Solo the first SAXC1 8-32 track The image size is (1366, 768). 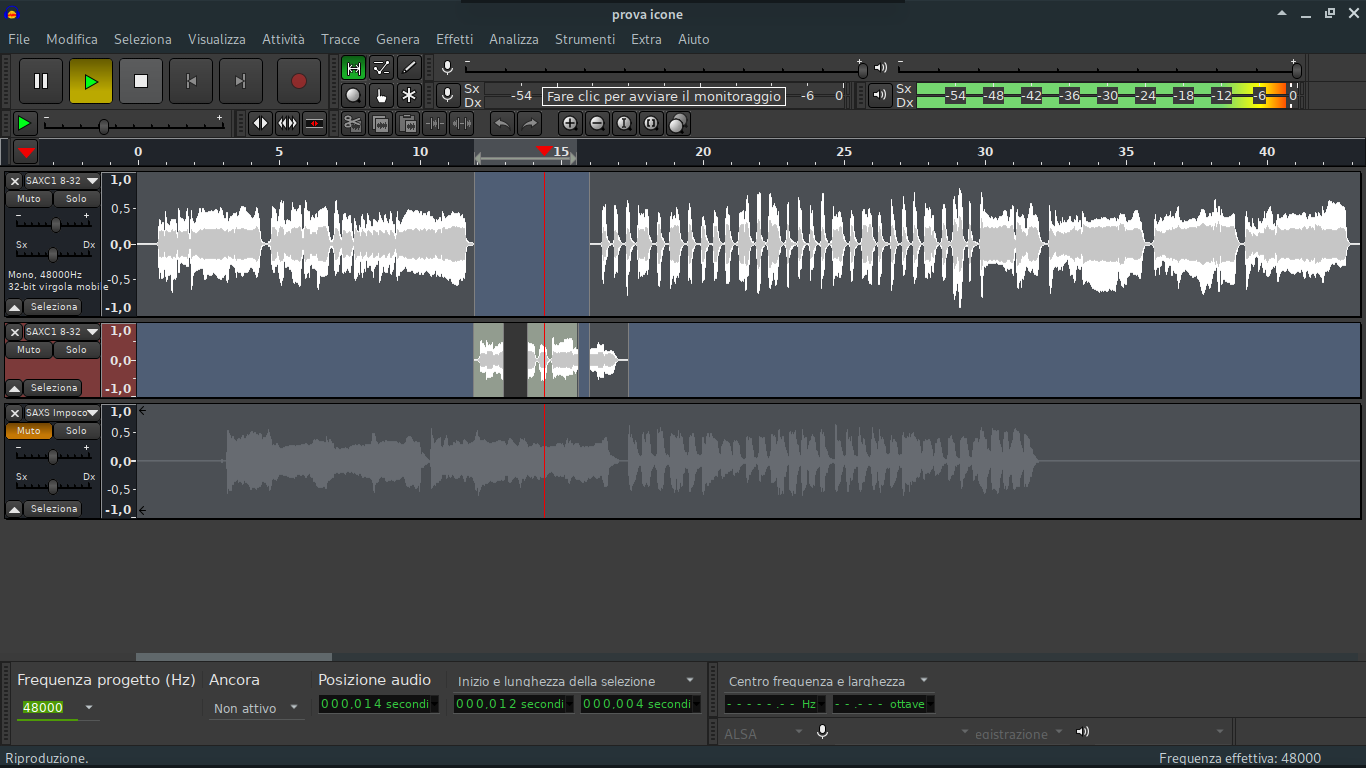[77, 199]
